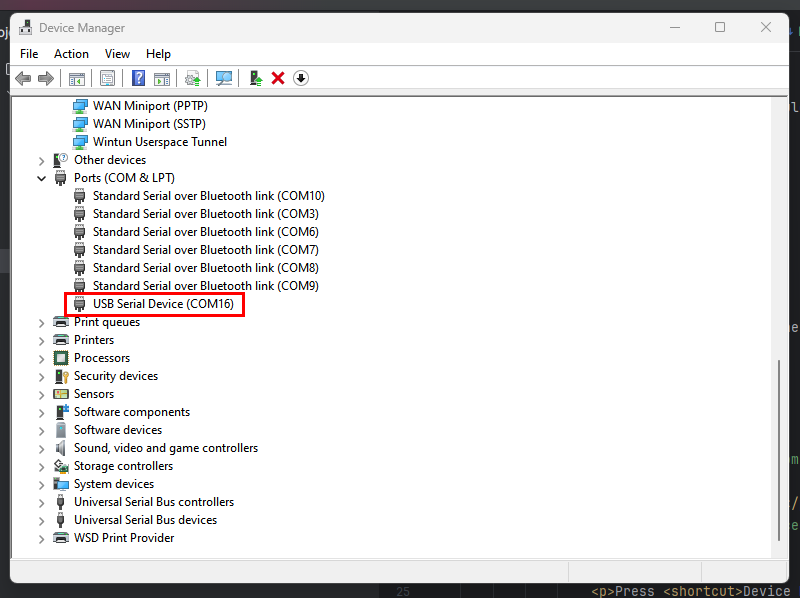
Task: Expand Universal Serial Bus controllers
Action: 41,501
